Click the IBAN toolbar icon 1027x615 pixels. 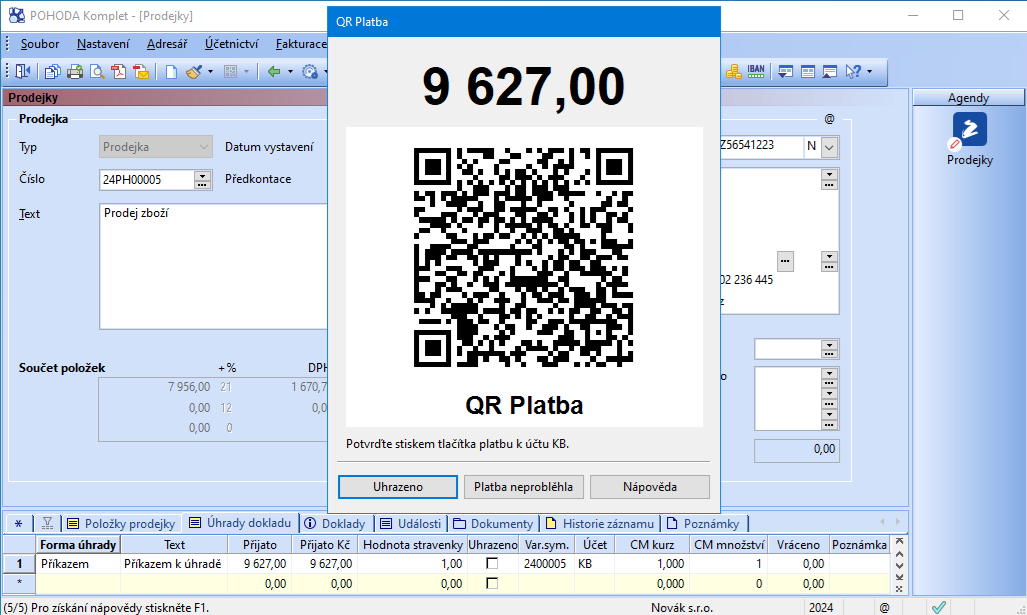756,71
